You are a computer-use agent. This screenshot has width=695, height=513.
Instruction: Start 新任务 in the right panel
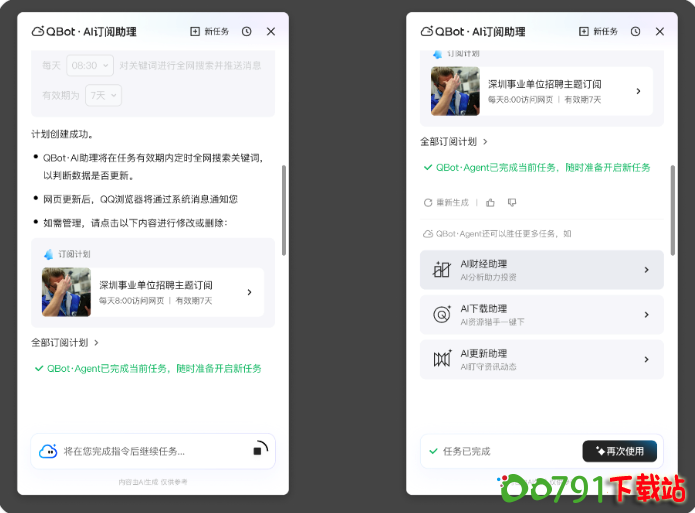pyautogui.click(x=599, y=32)
